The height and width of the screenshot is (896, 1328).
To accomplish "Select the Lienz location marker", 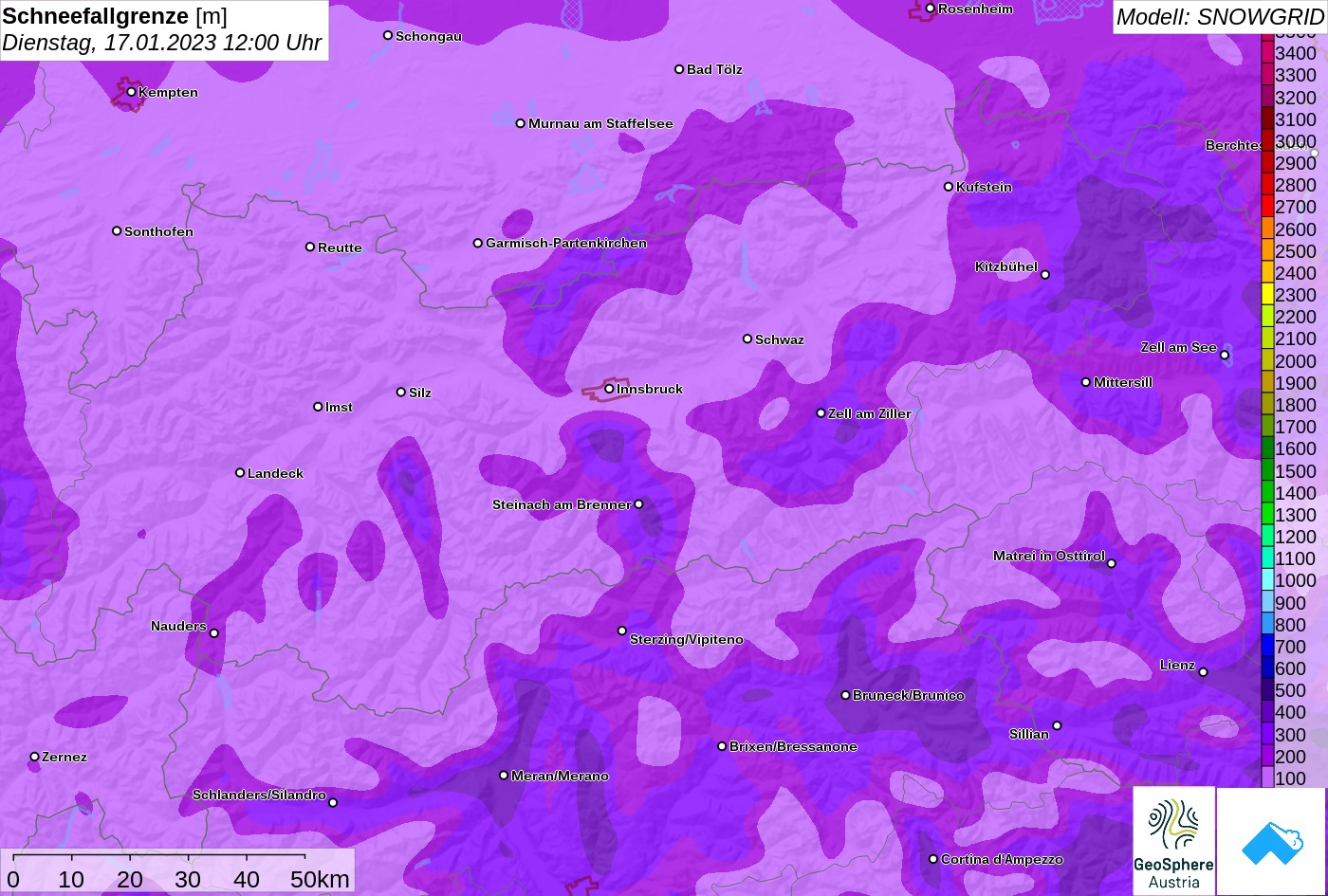I will click(x=1203, y=672).
